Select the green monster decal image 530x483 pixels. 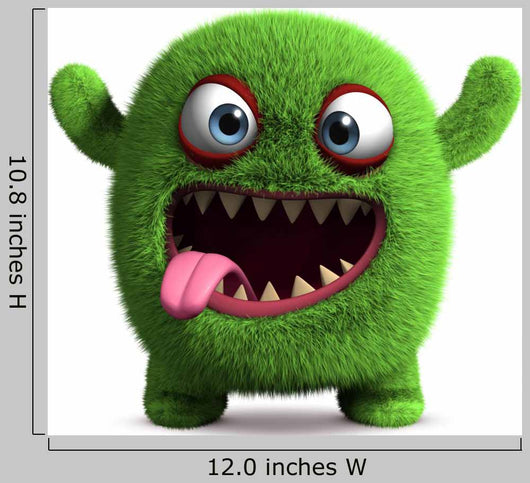[285, 221]
